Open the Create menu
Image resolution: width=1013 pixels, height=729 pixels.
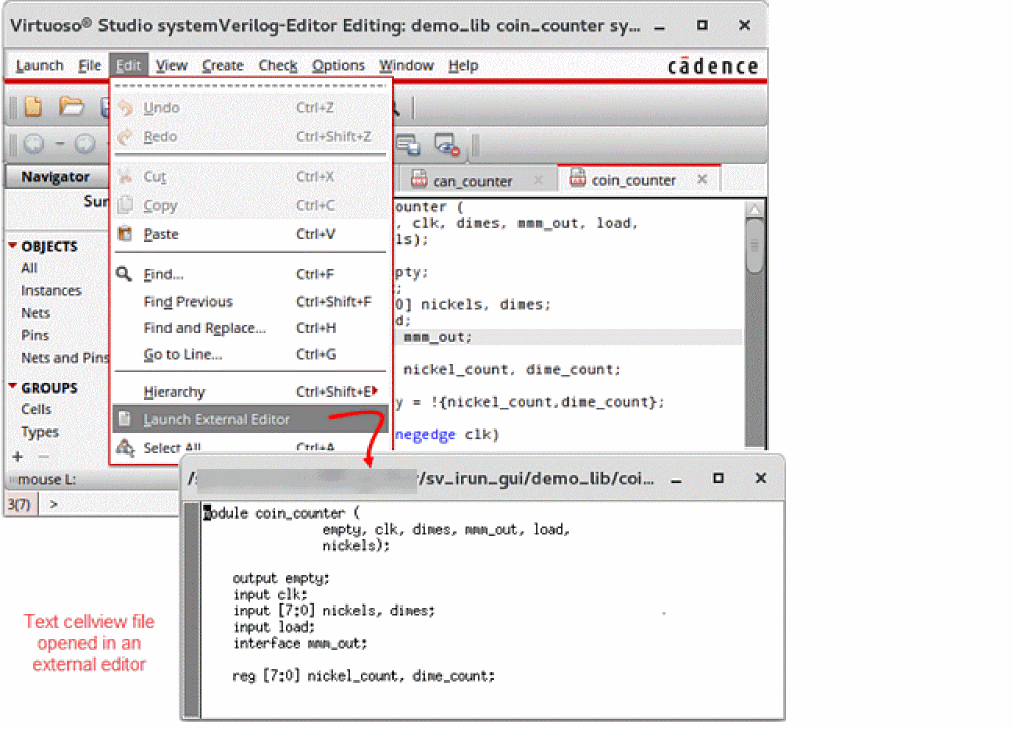(223, 65)
